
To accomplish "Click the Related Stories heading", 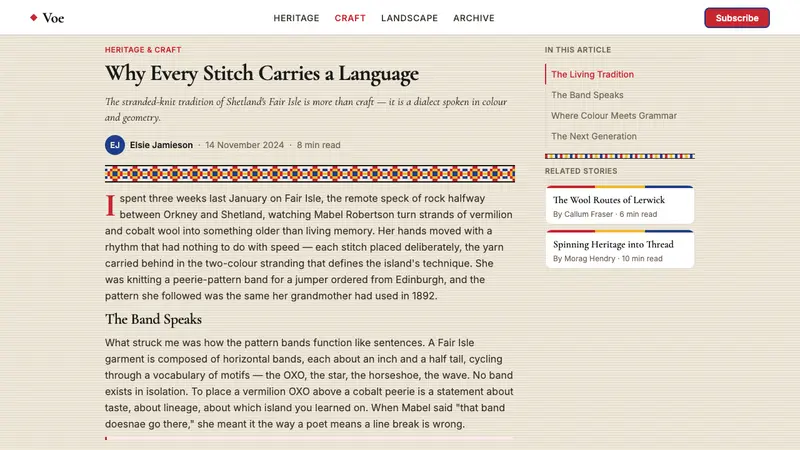I will 581,171.
